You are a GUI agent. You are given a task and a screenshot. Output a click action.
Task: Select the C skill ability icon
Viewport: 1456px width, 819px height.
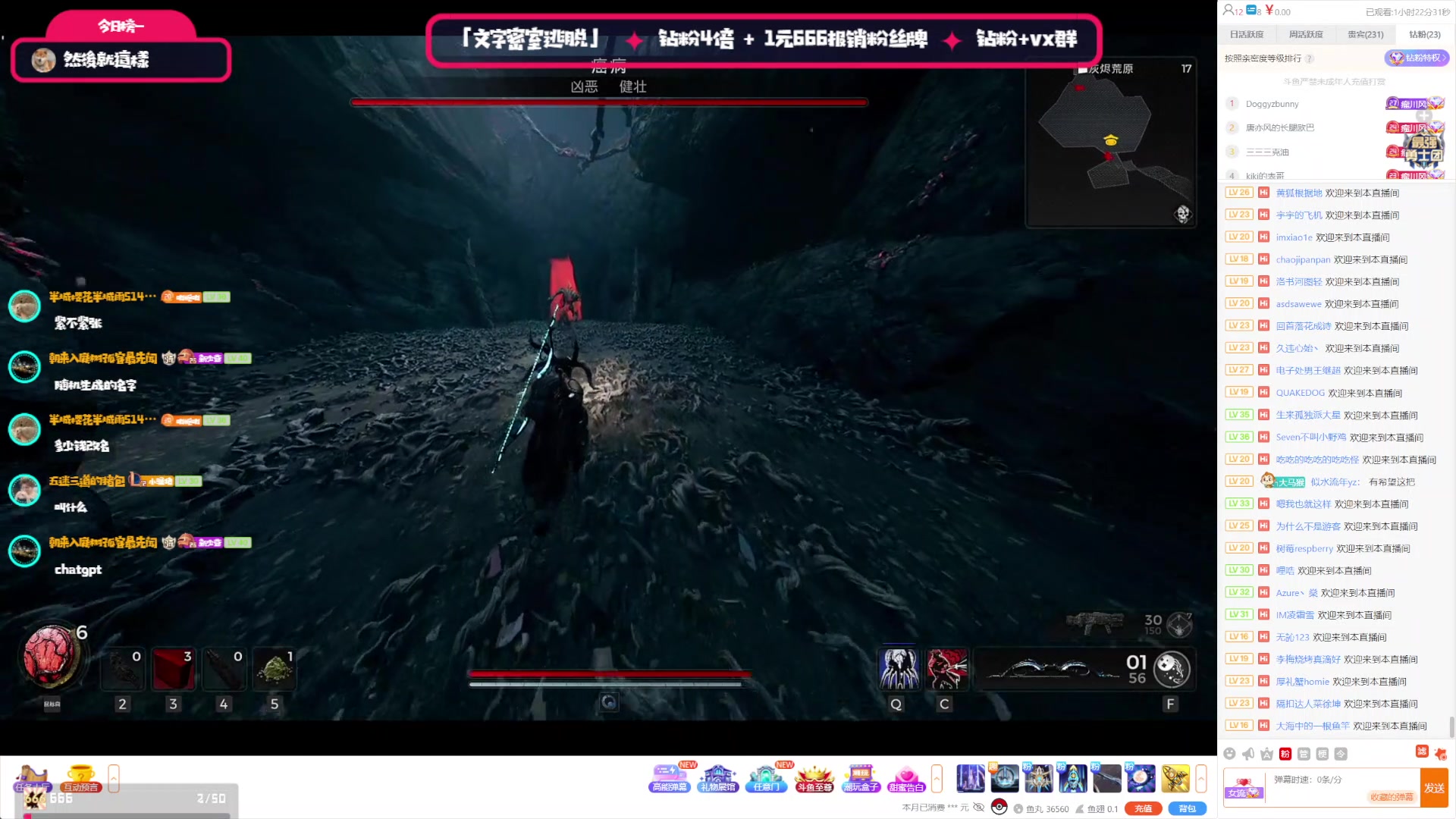click(x=946, y=669)
